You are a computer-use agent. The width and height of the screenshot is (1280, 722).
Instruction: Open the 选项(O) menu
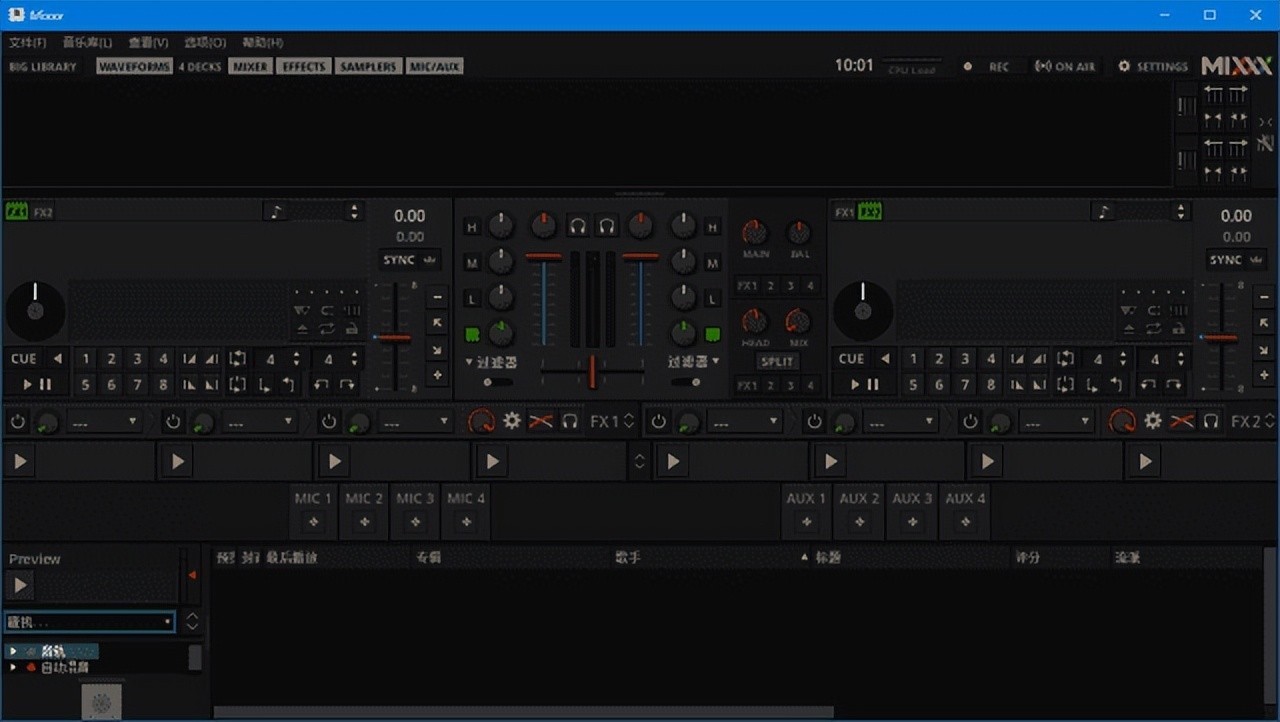(x=205, y=43)
